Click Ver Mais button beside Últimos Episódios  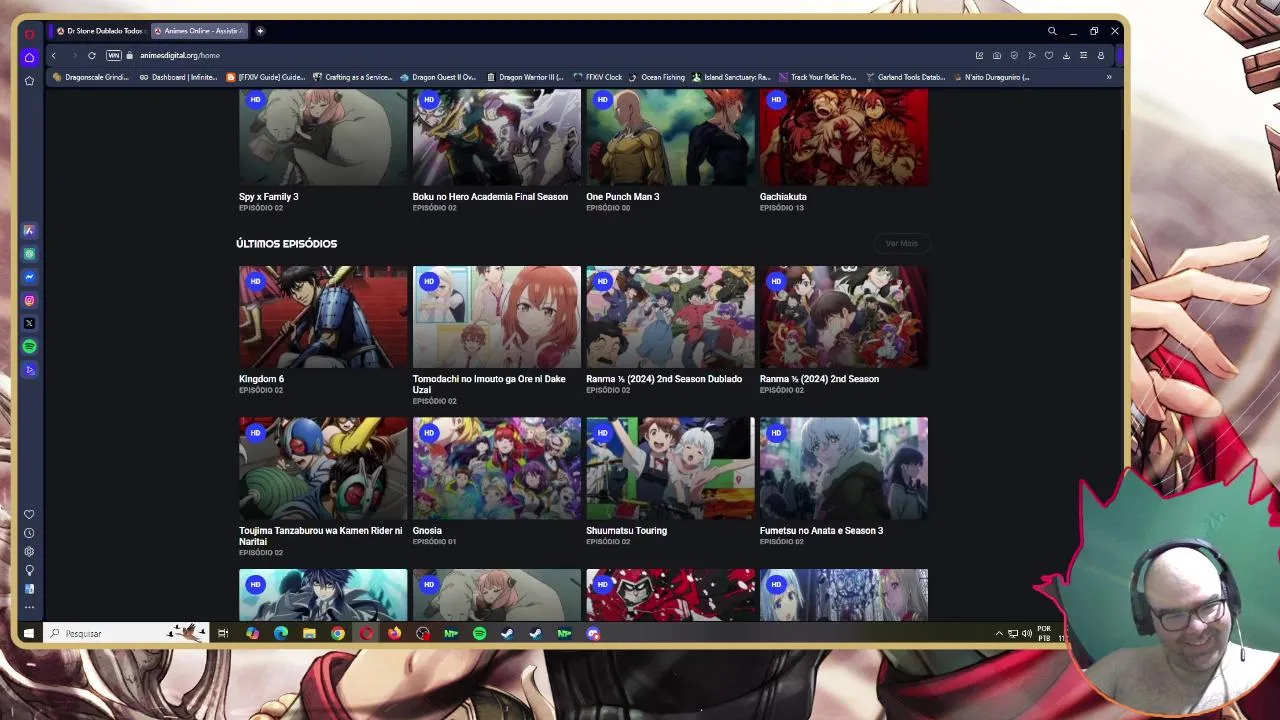(x=901, y=243)
